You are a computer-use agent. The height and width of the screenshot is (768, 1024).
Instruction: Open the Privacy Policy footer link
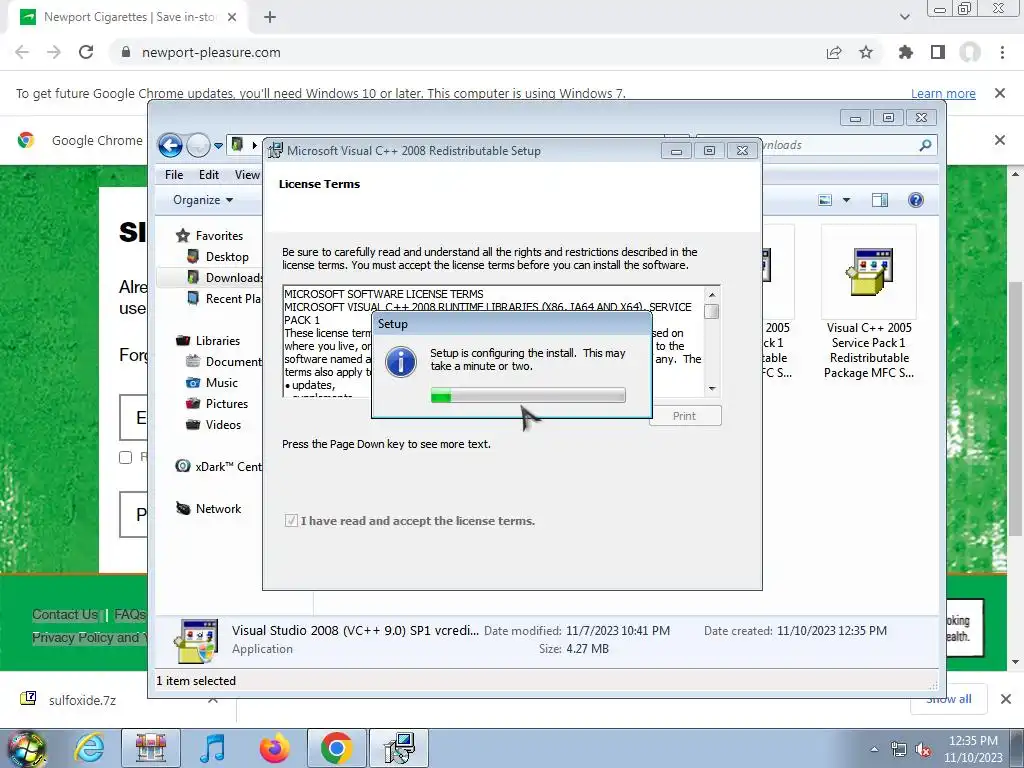coord(89,637)
